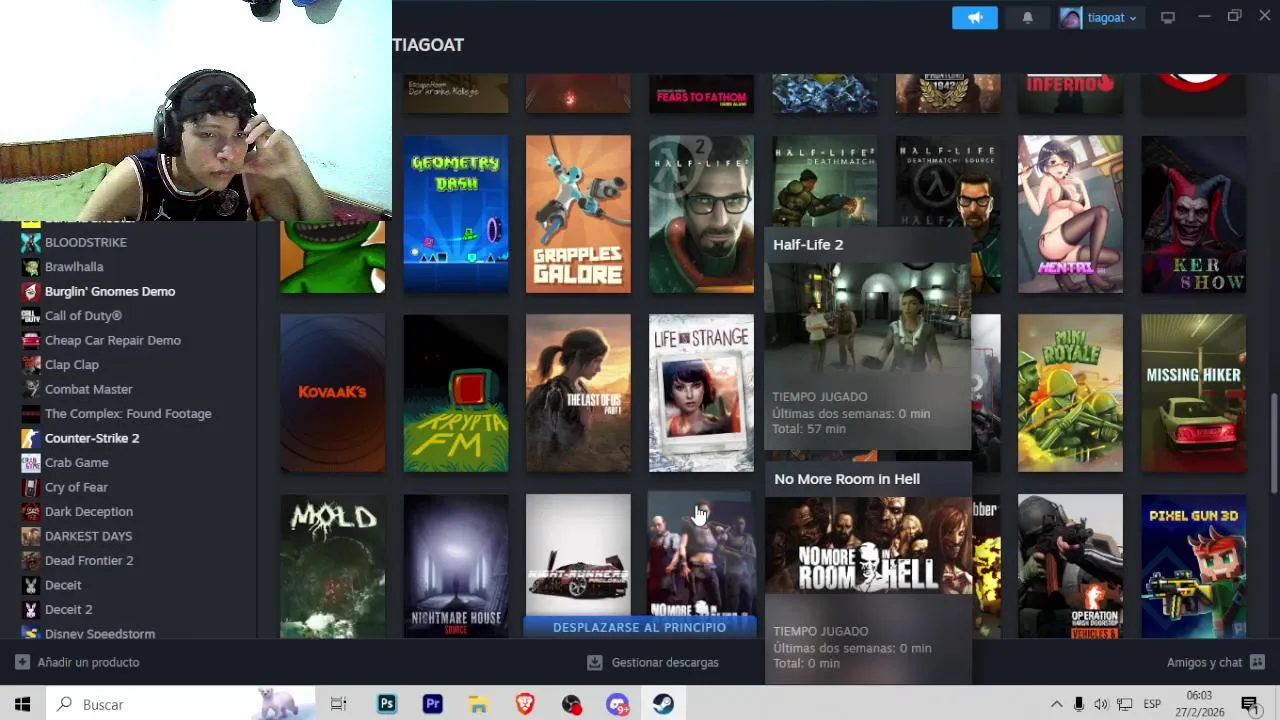Select Cheap Car Repair Demo entry
Viewport: 1280px width, 720px height.
[x=113, y=340]
